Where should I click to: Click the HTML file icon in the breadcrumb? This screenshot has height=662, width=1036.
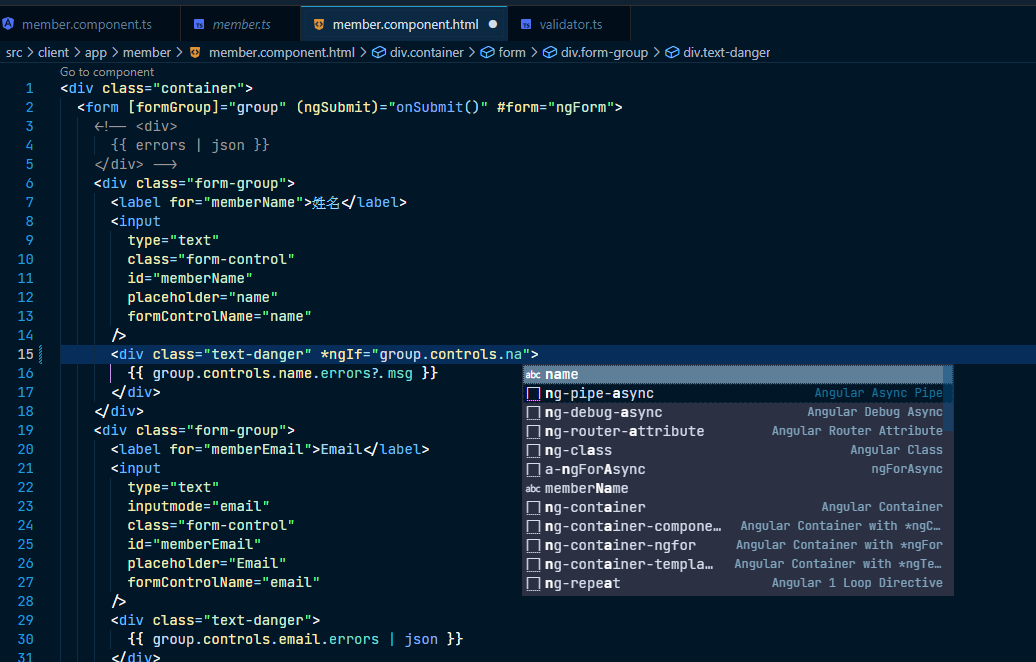coord(194,52)
